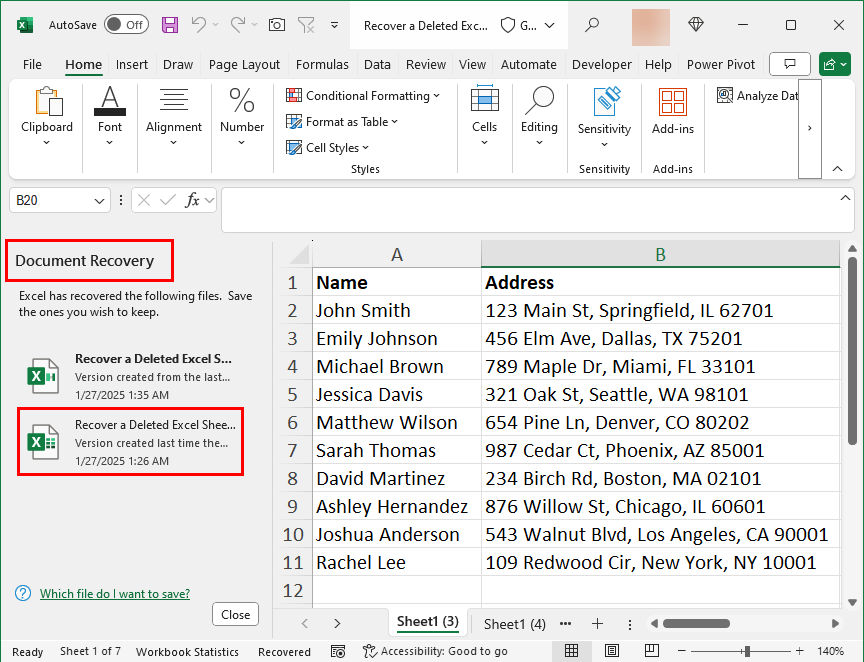This screenshot has width=864, height=662.
Task: Select cell with John Smith
Action: coord(397,310)
